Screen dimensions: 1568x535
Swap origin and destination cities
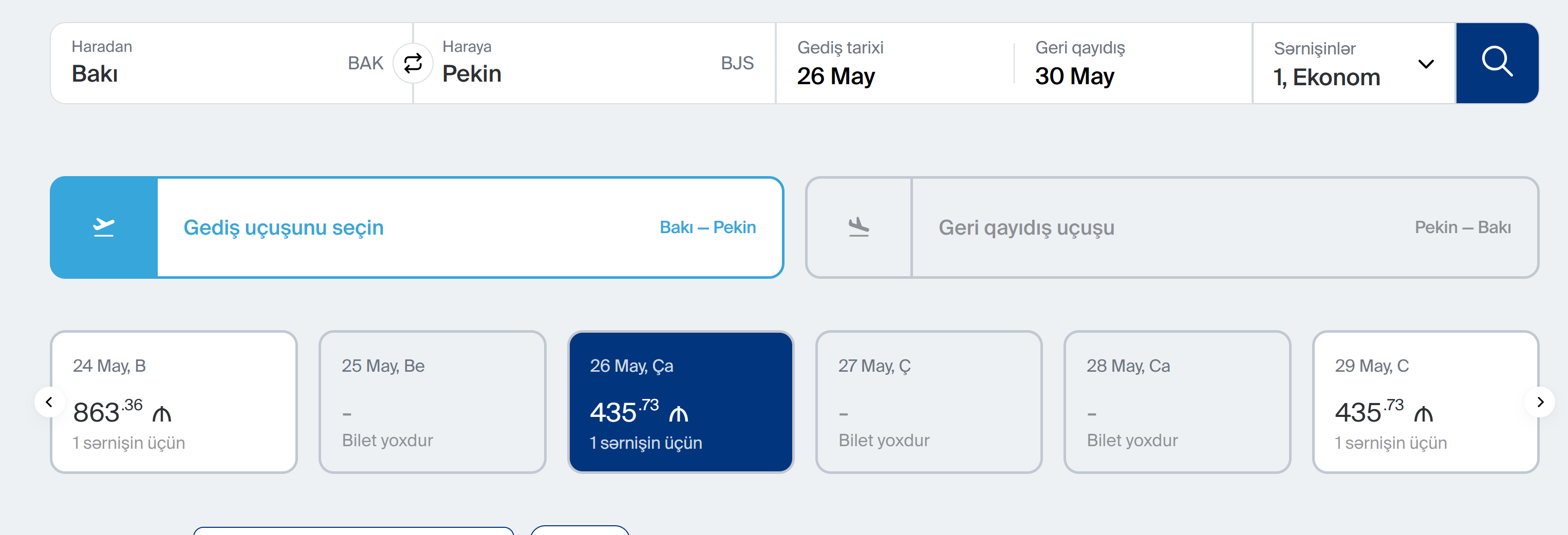click(x=413, y=63)
